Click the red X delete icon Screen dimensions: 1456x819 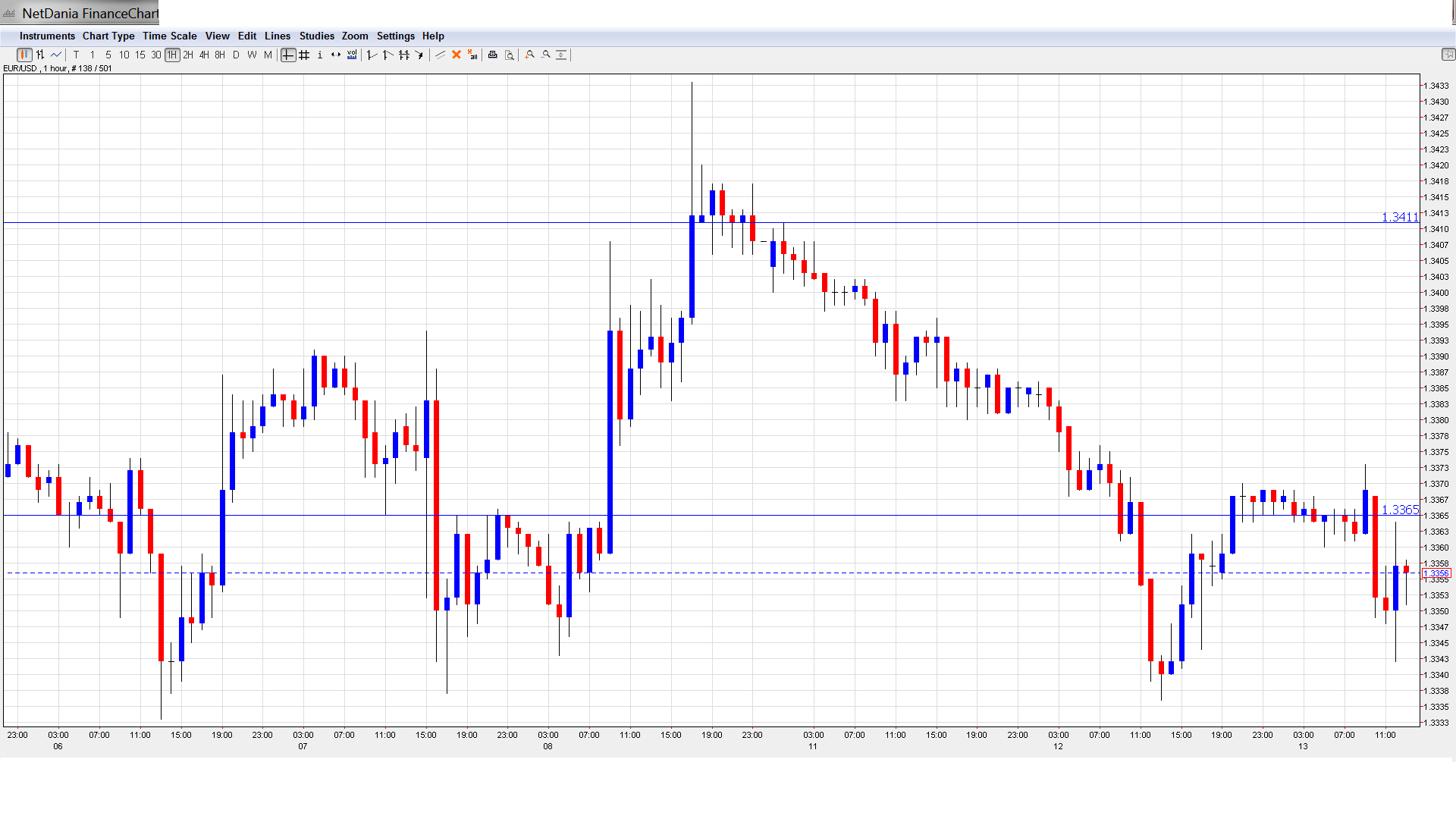tap(457, 55)
